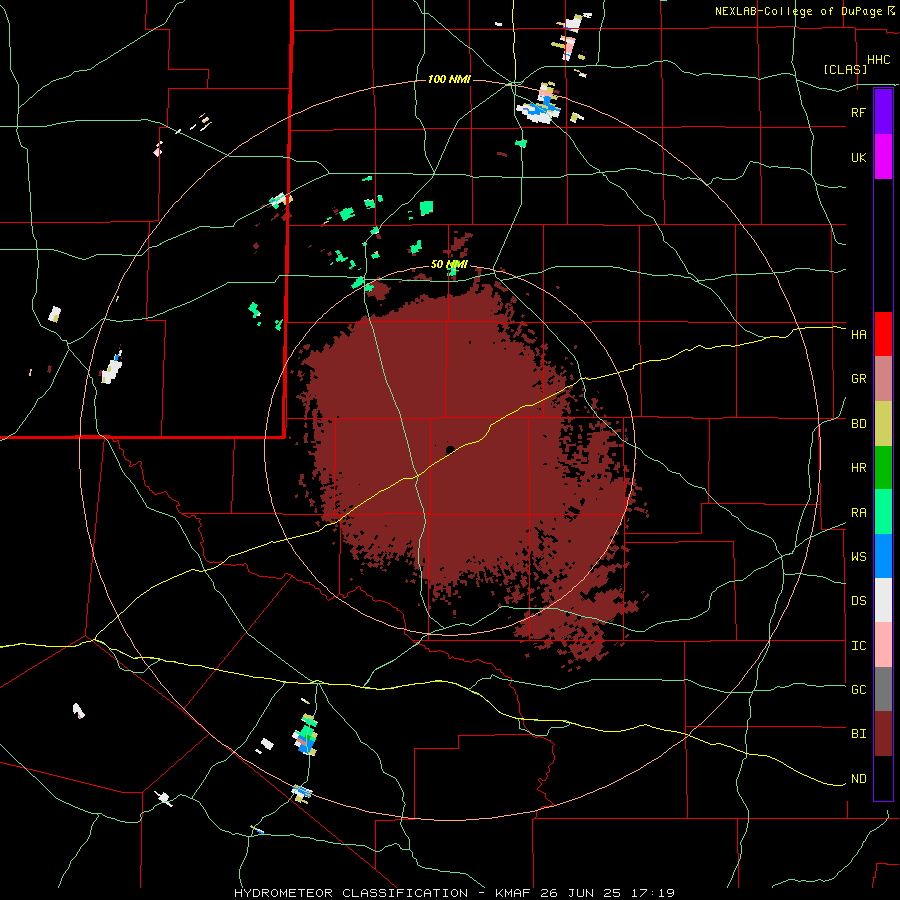Image resolution: width=900 pixels, height=900 pixels.
Task: Click the black radar site dot
Action: [x=451, y=449]
